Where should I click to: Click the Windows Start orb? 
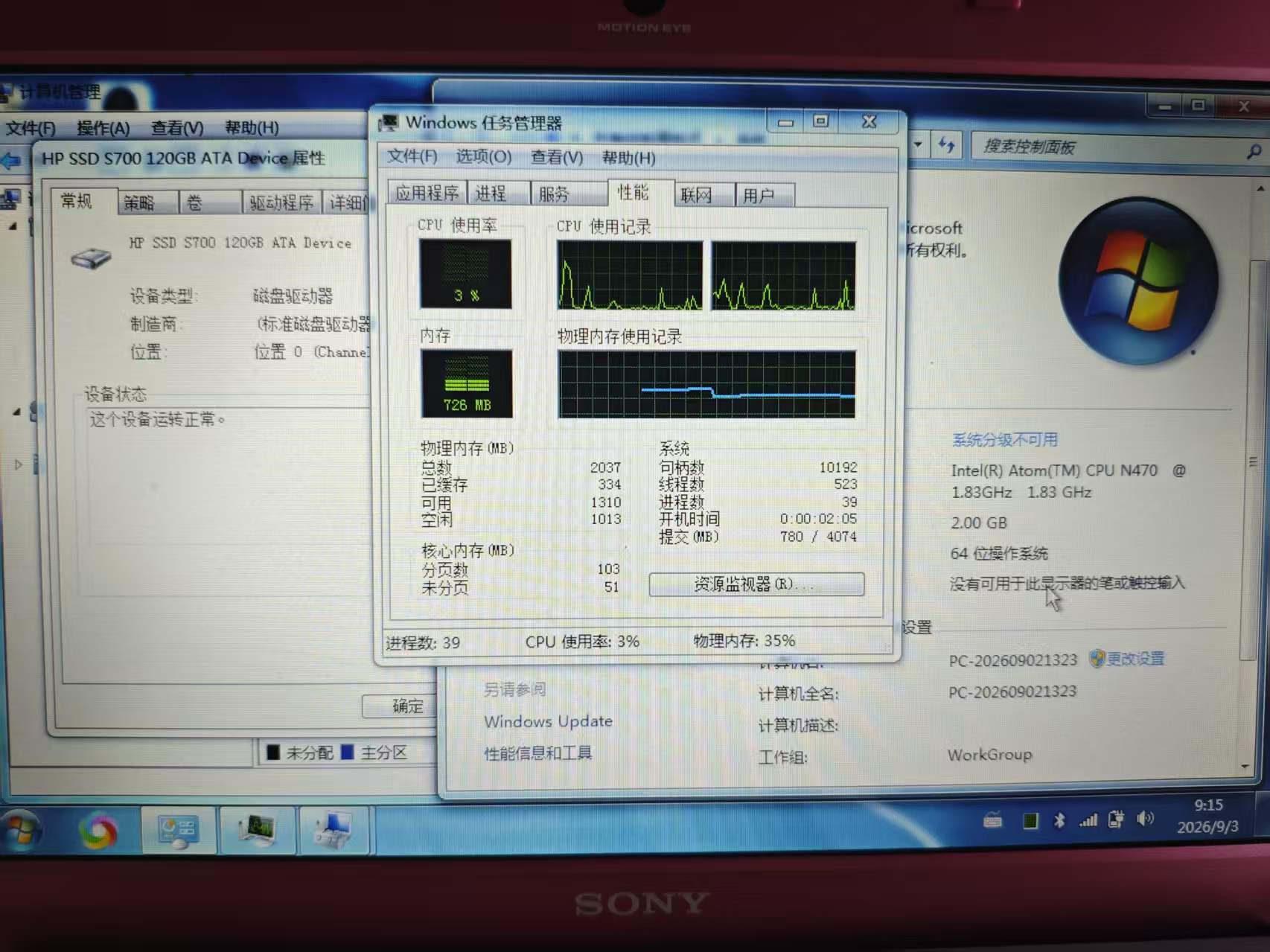20,830
